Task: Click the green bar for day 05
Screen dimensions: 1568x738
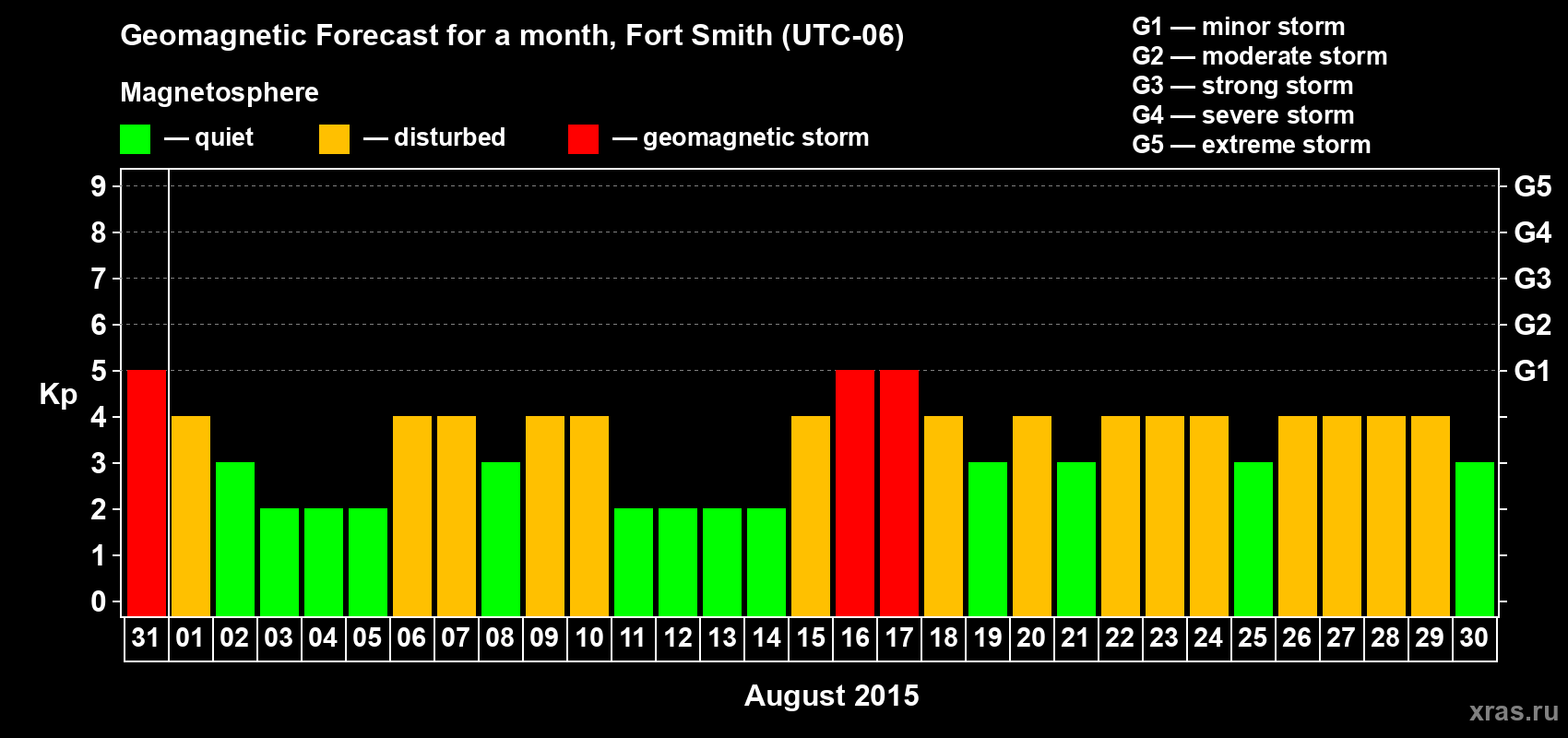Action: pyautogui.click(x=368, y=562)
